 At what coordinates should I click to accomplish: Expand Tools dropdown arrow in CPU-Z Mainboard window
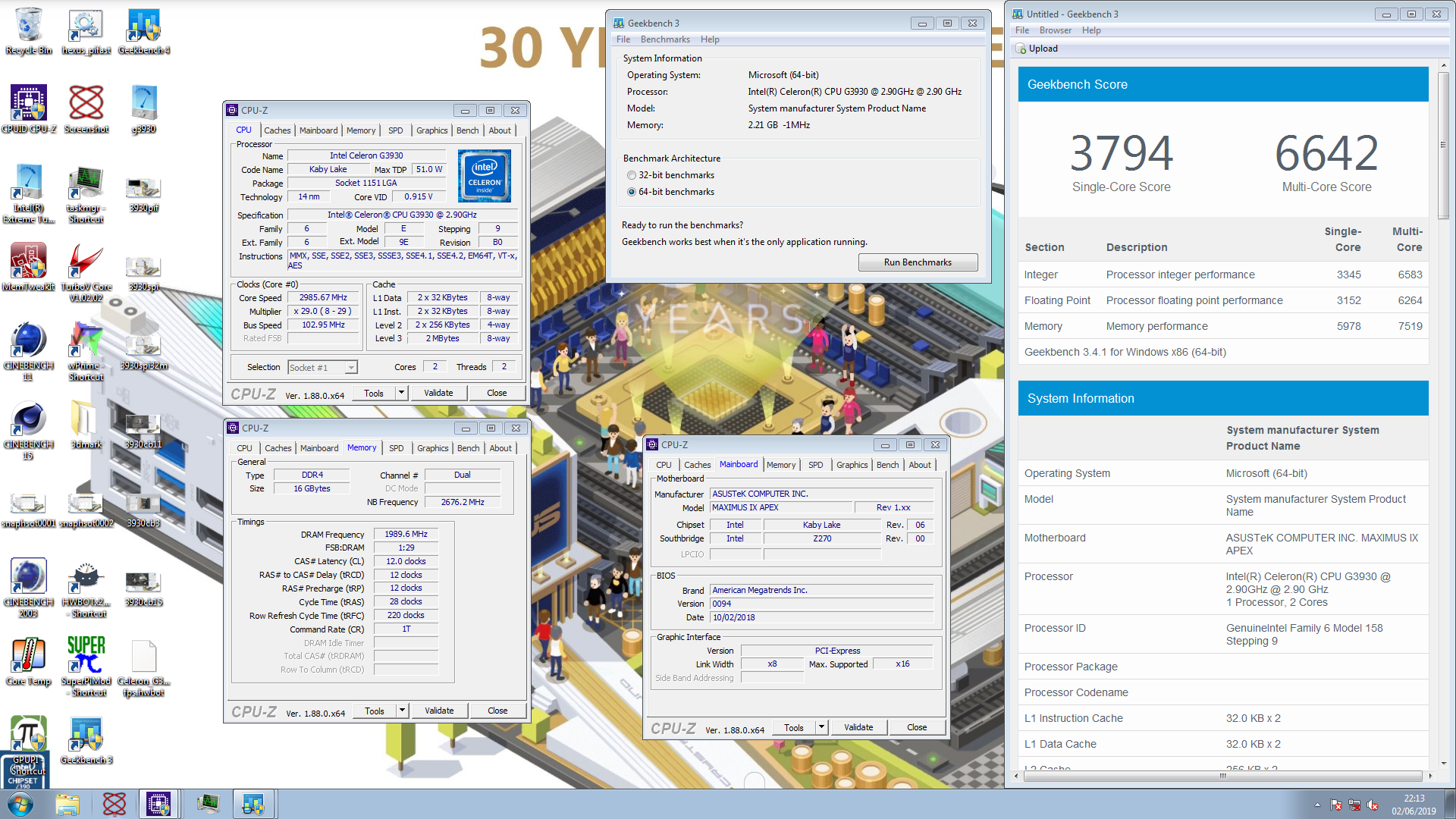pyautogui.click(x=821, y=727)
